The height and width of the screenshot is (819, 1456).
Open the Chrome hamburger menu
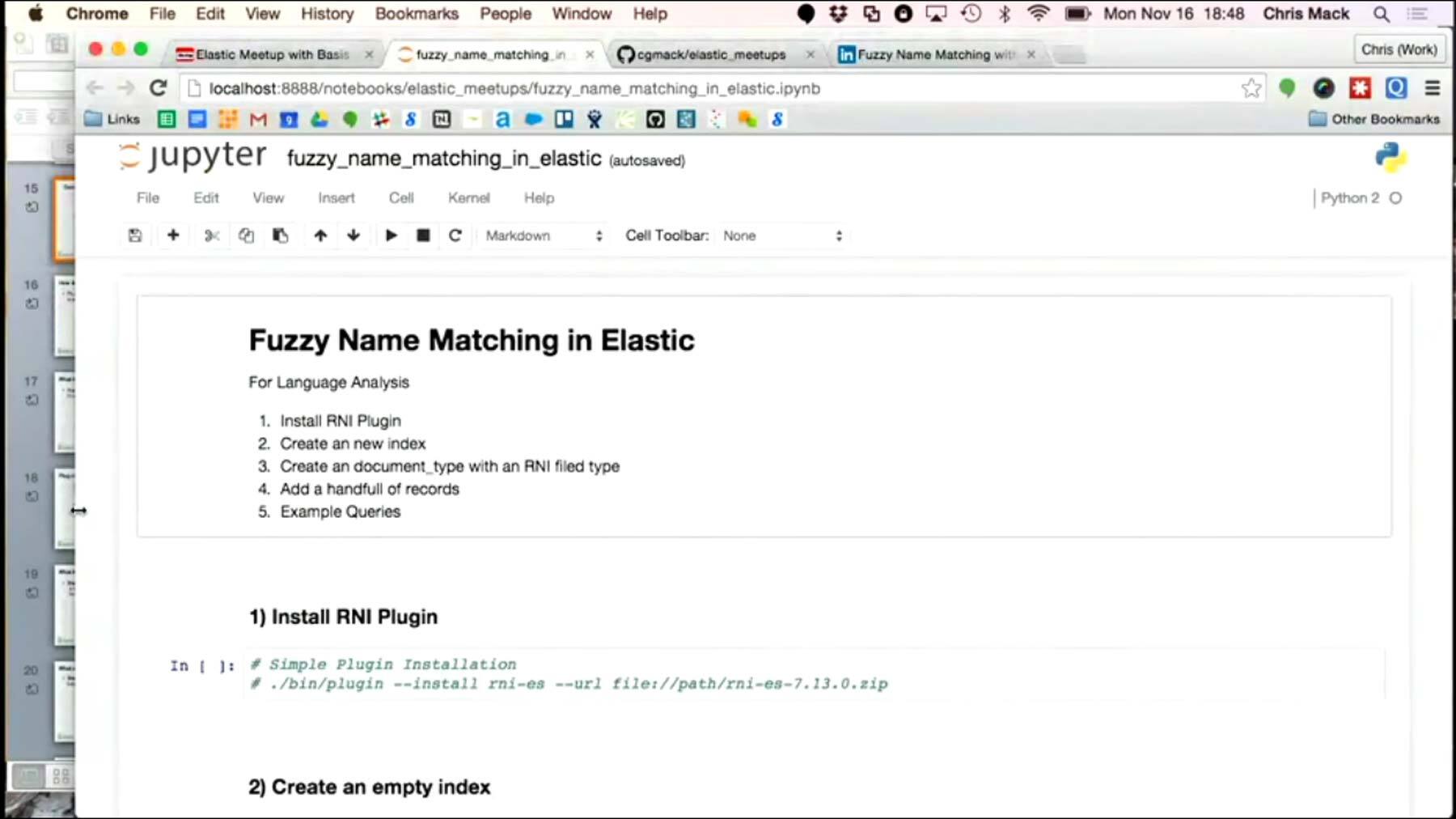[x=1433, y=88]
